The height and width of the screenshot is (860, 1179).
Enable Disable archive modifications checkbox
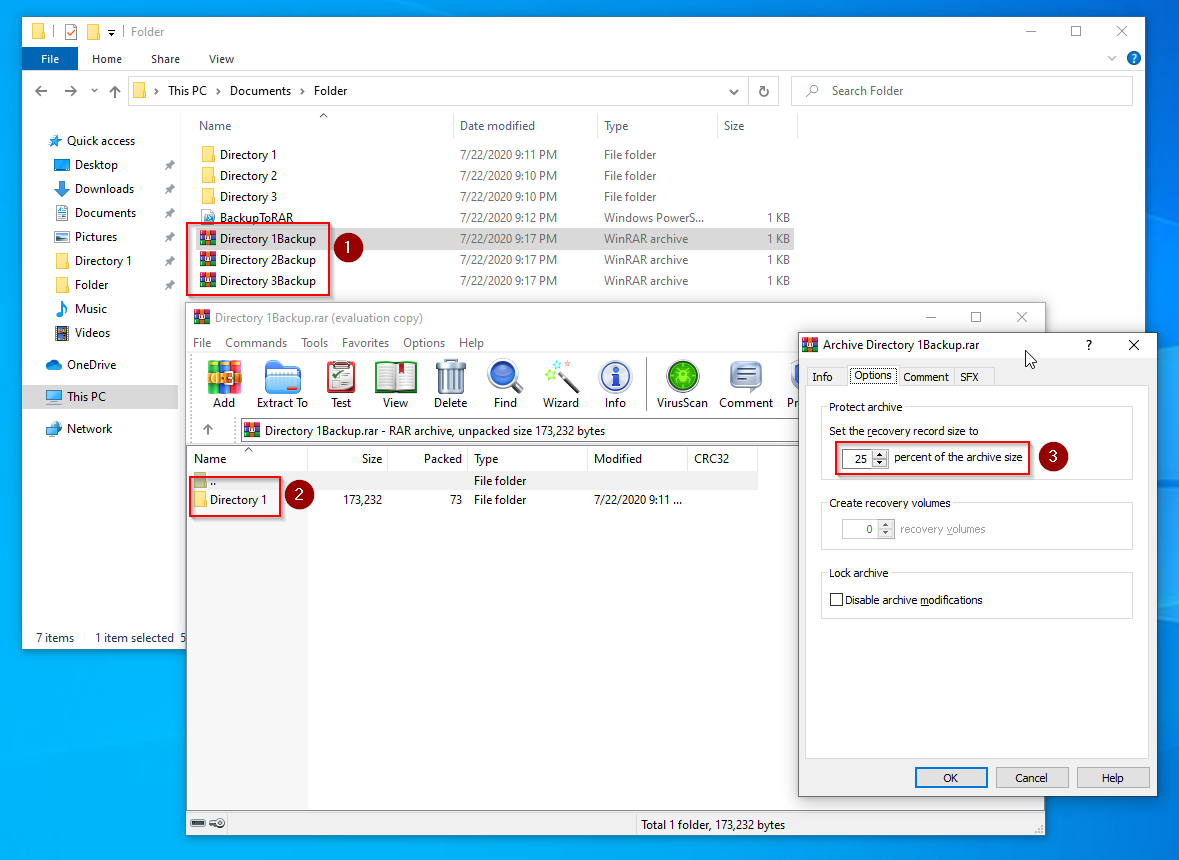[836, 601]
